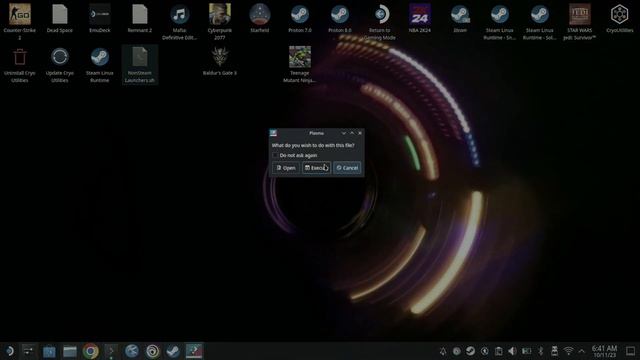The height and width of the screenshot is (360, 640).
Task: Select the Proton 8.0 desktop icon
Action: (x=340, y=15)
